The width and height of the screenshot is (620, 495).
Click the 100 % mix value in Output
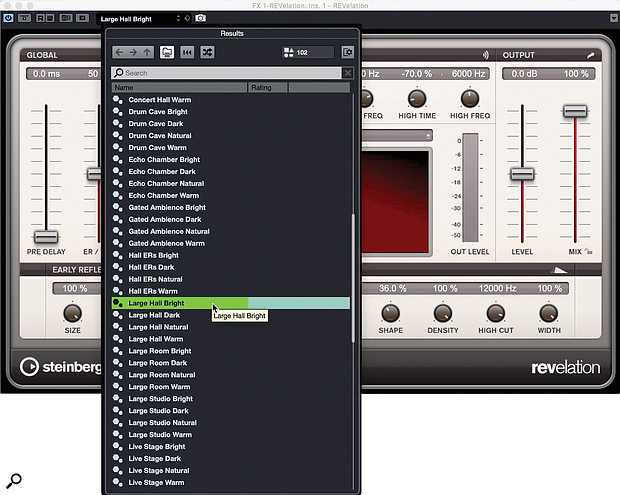[x=576, y=74]
